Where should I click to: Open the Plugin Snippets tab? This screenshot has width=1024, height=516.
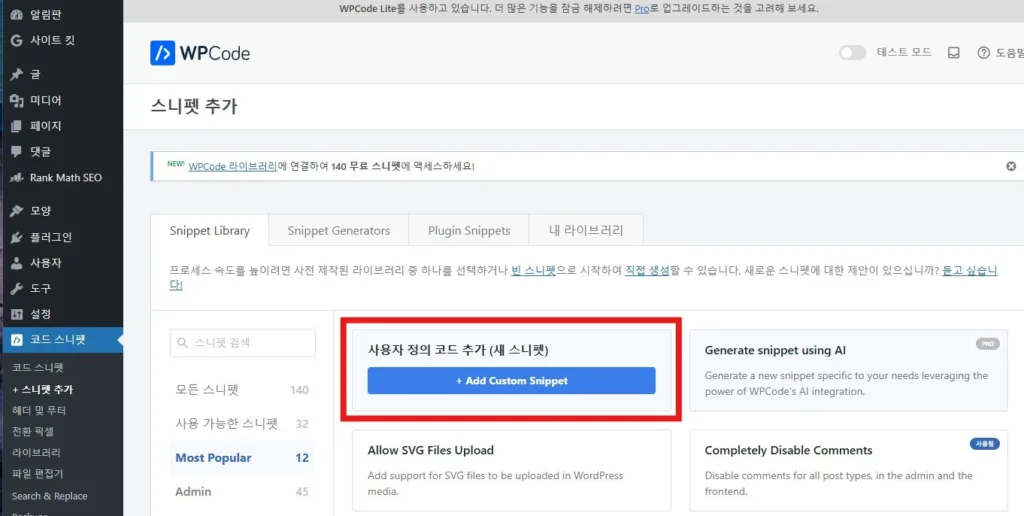469,231
